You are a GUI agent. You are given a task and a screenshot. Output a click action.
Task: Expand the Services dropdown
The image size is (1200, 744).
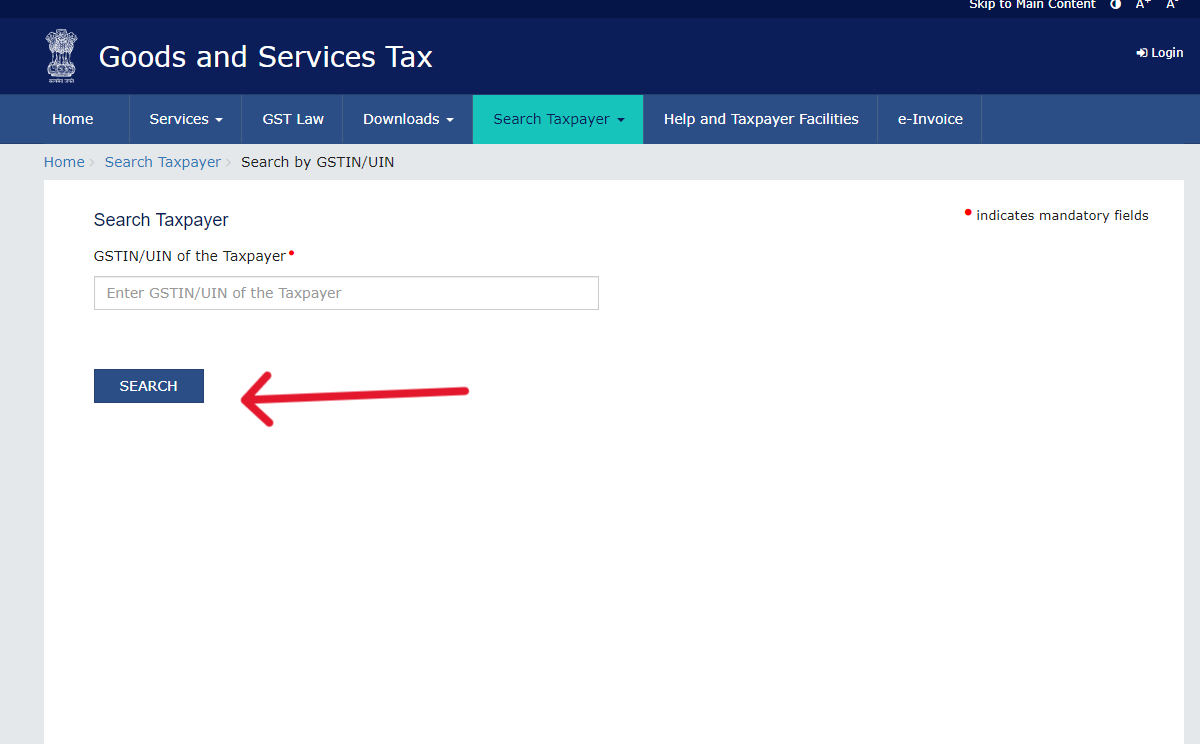[185, 119]
